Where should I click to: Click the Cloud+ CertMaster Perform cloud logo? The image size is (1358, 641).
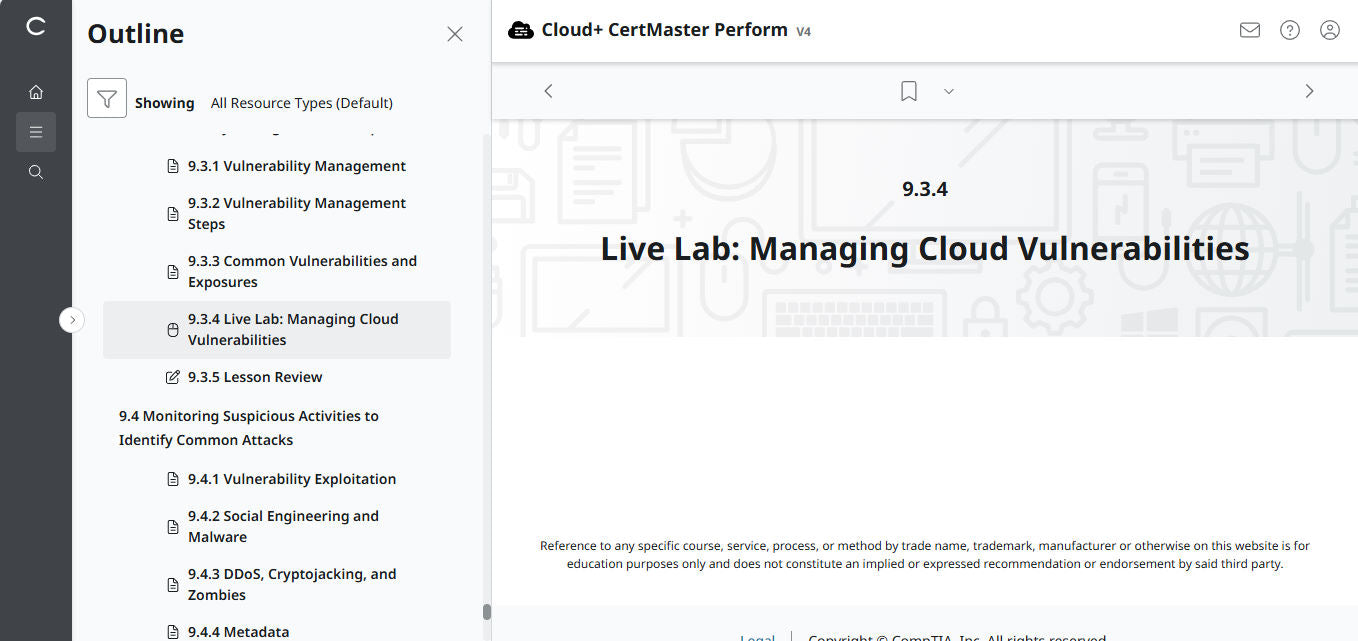521,29
